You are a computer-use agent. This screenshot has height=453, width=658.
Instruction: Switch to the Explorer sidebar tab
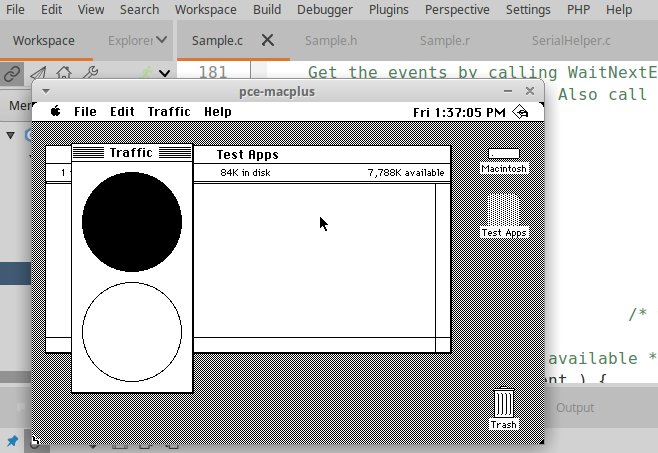point(130,41)
